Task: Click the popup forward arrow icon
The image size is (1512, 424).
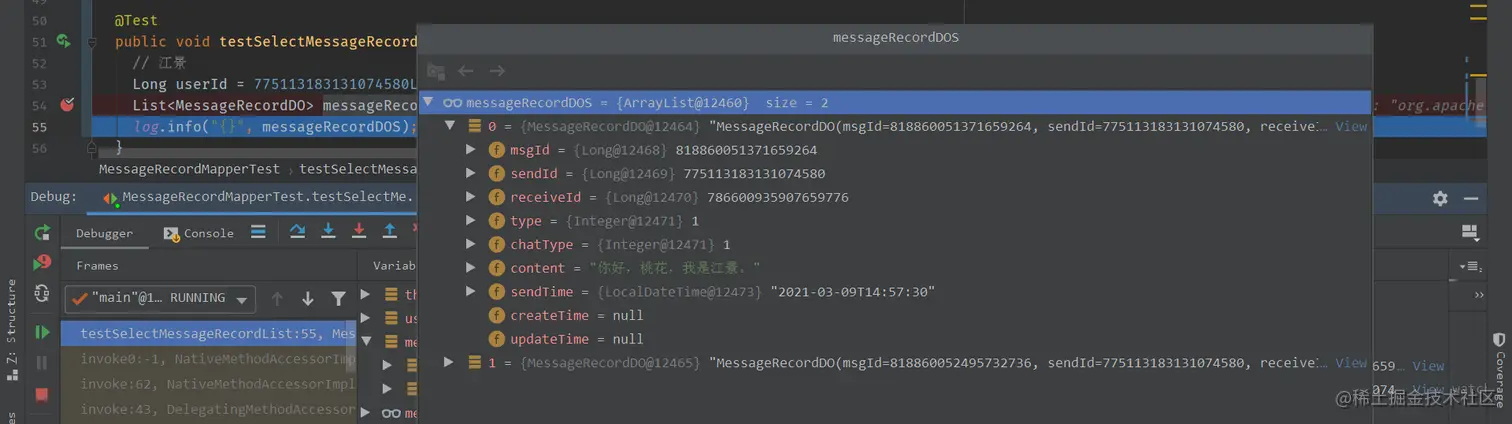Action: point(497,71)
